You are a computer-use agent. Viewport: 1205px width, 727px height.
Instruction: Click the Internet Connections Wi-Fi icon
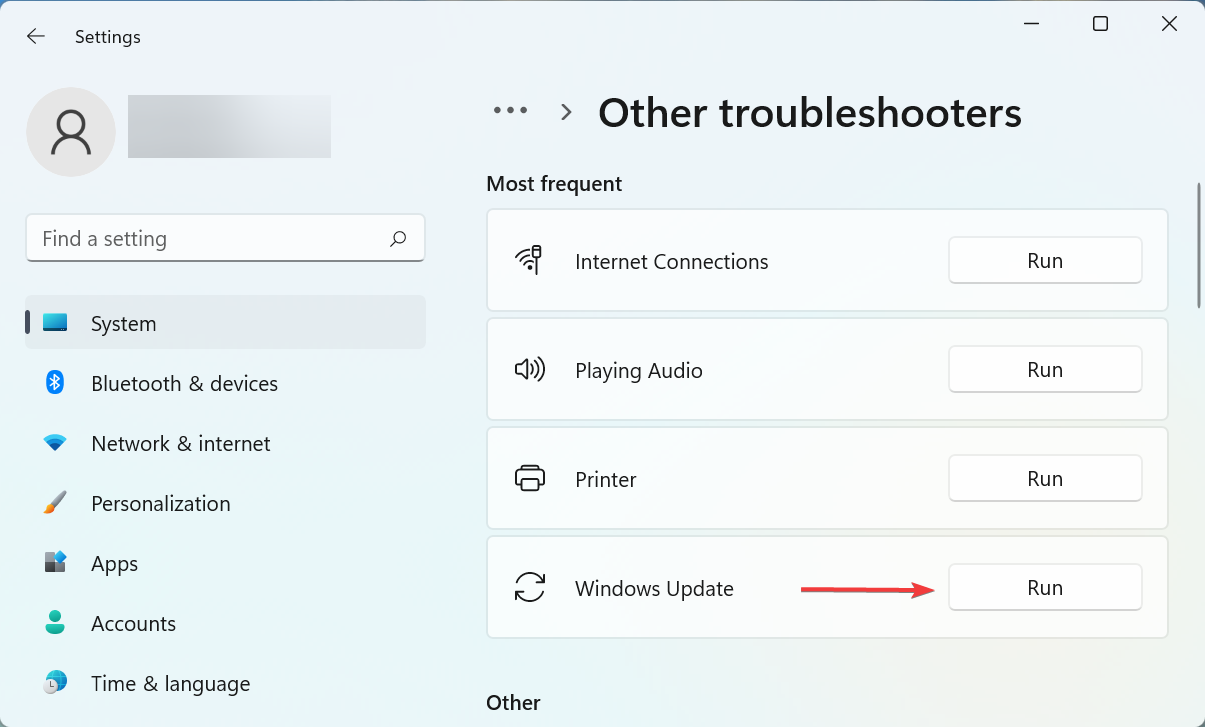531,260
